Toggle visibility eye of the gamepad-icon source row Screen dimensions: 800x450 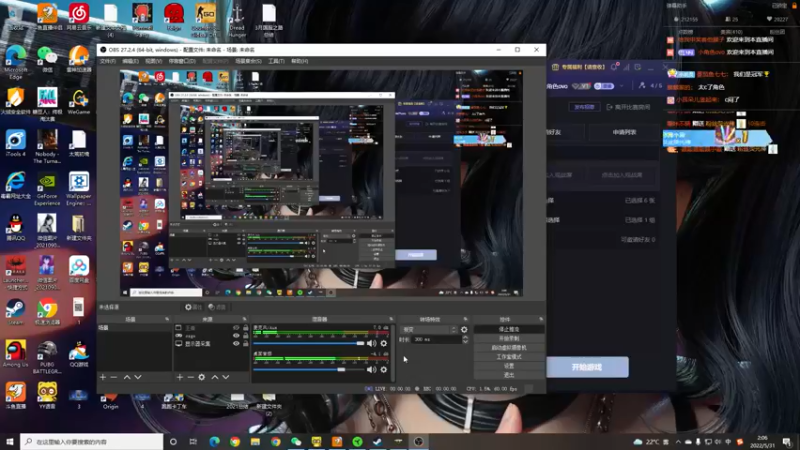236,336
